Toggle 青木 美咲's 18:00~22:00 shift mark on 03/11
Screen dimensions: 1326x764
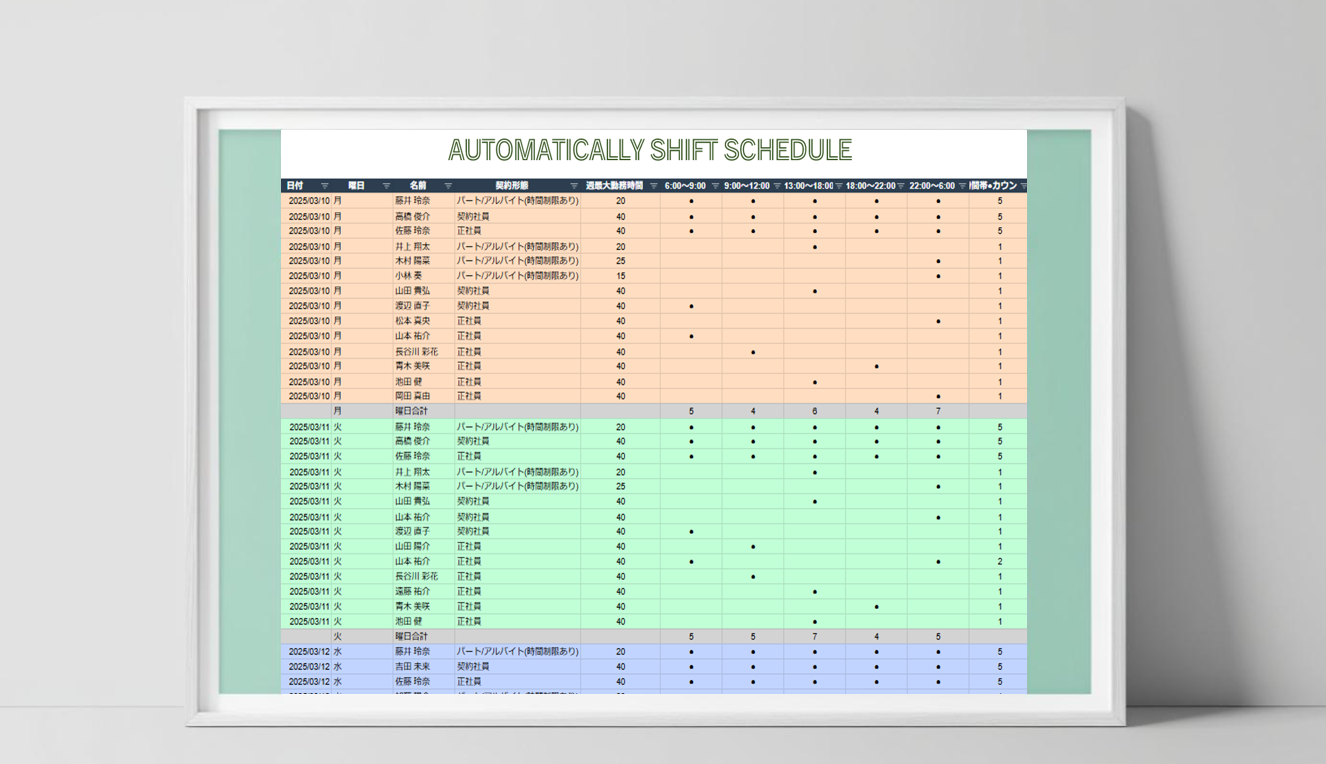click(x=877, y=606)
